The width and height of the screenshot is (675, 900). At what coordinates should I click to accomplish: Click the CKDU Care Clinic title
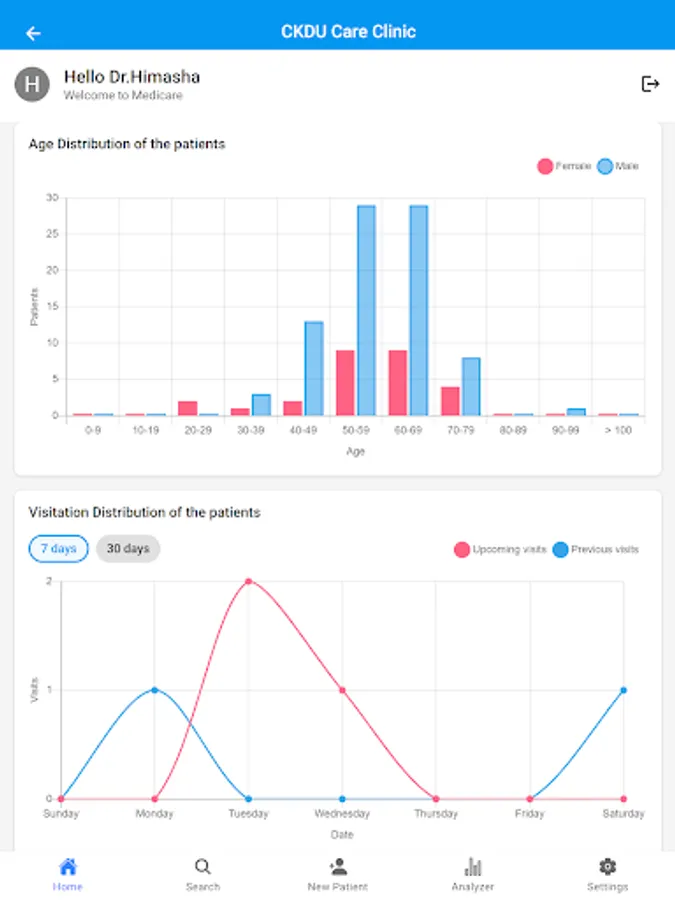(x=348, y=32)
